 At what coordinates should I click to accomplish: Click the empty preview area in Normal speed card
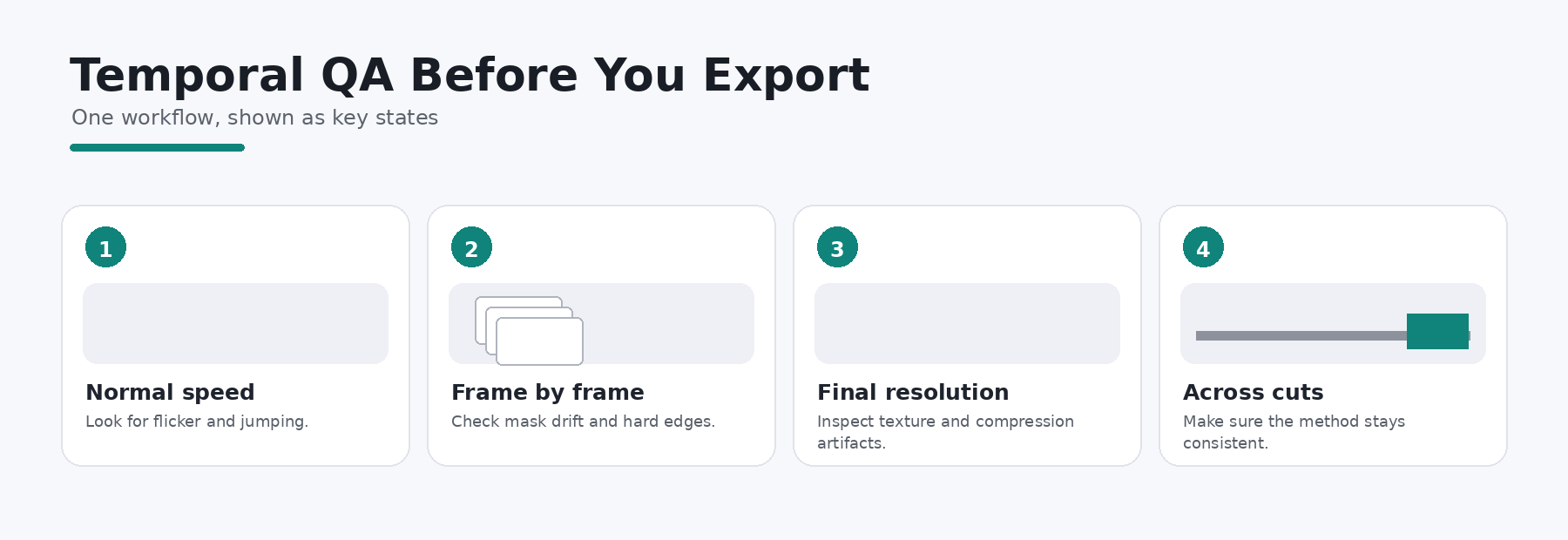(235, 323)
